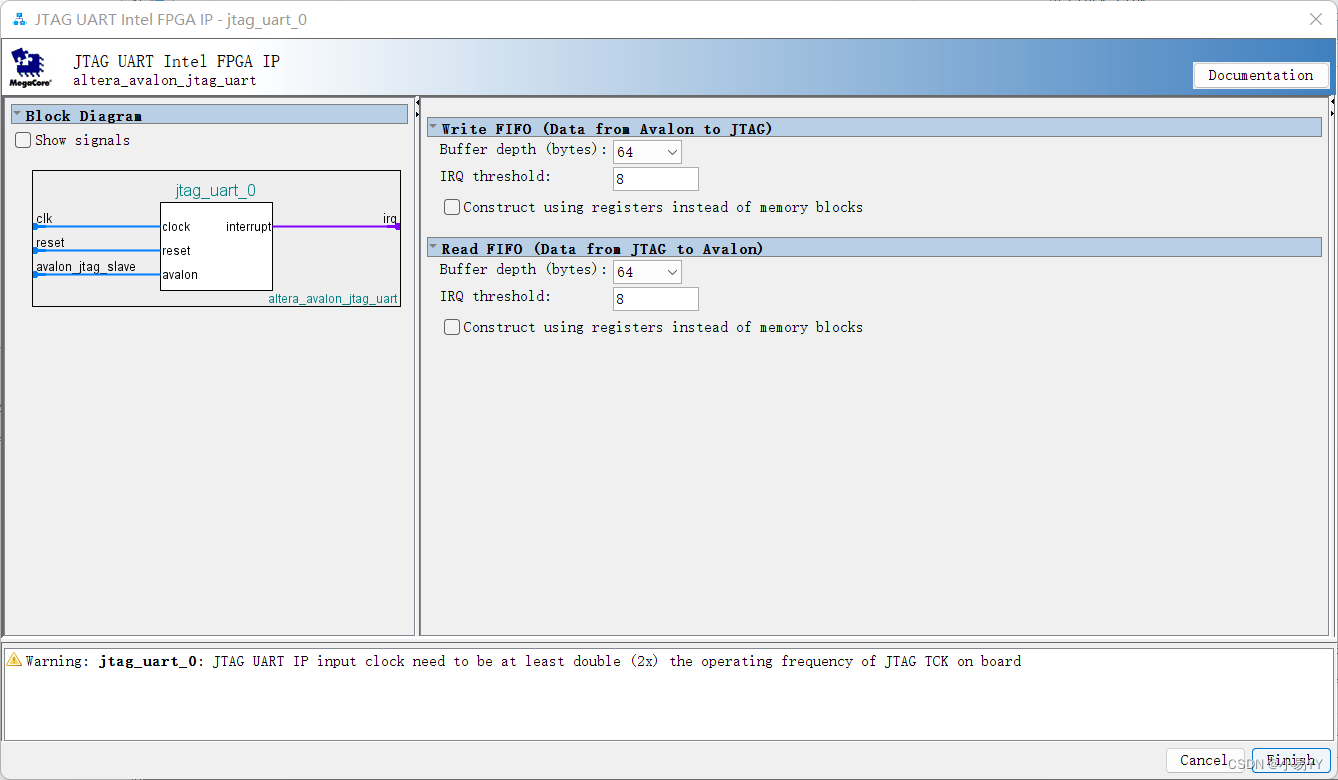Enable the Show signals checkbox
This screenshot has width=1338, height=780.
[x=23, y=140]
